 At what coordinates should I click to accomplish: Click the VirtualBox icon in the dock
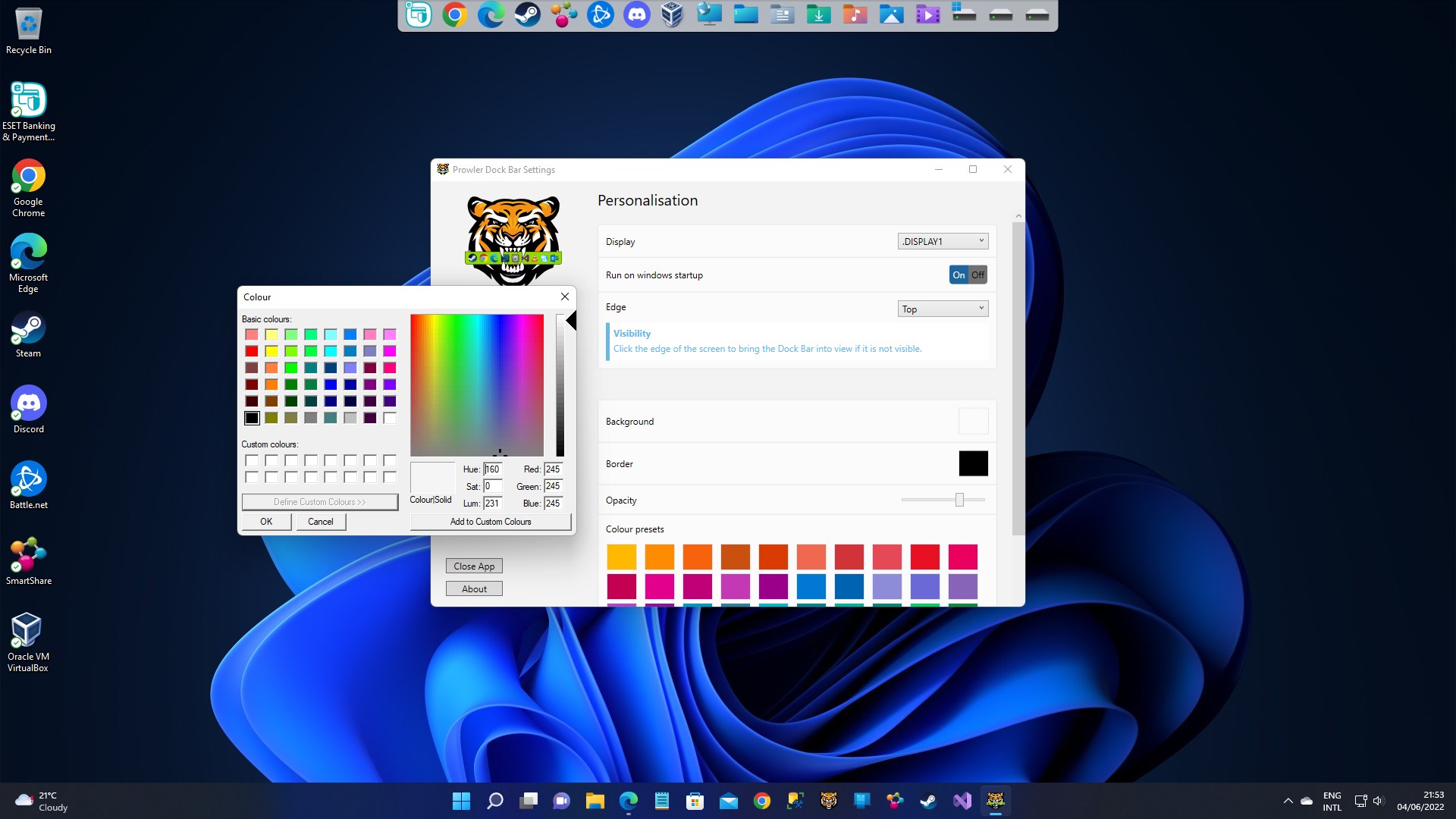click(672, 14)
